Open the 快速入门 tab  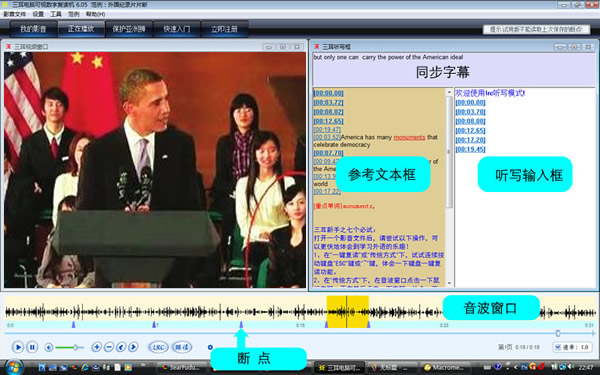pyautogui.click(x=176, y=29)
